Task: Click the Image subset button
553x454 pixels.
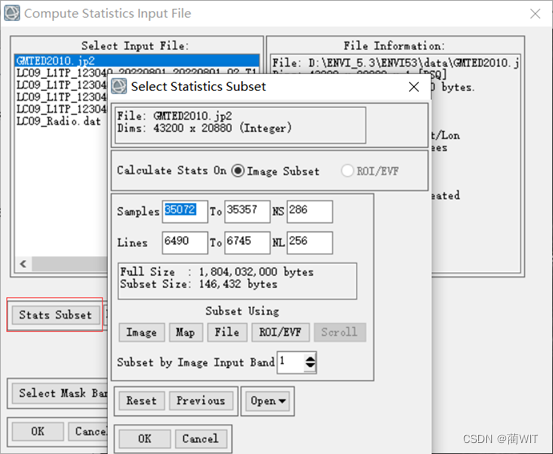Action: (141, 332)
